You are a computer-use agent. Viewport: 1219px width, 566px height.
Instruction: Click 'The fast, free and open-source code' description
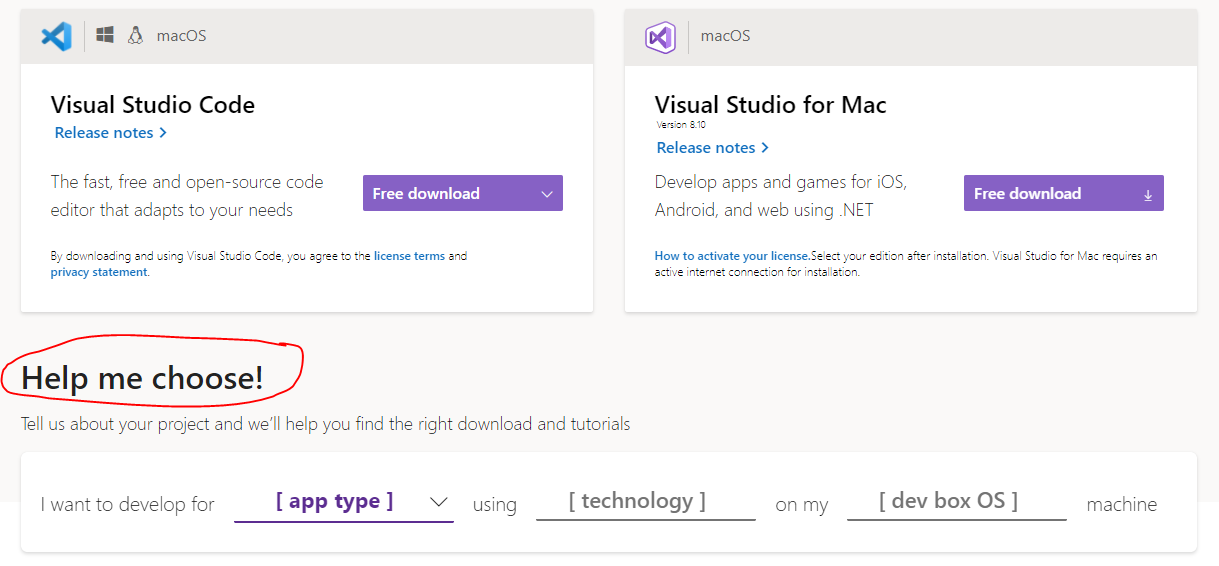tap(187, 196)
